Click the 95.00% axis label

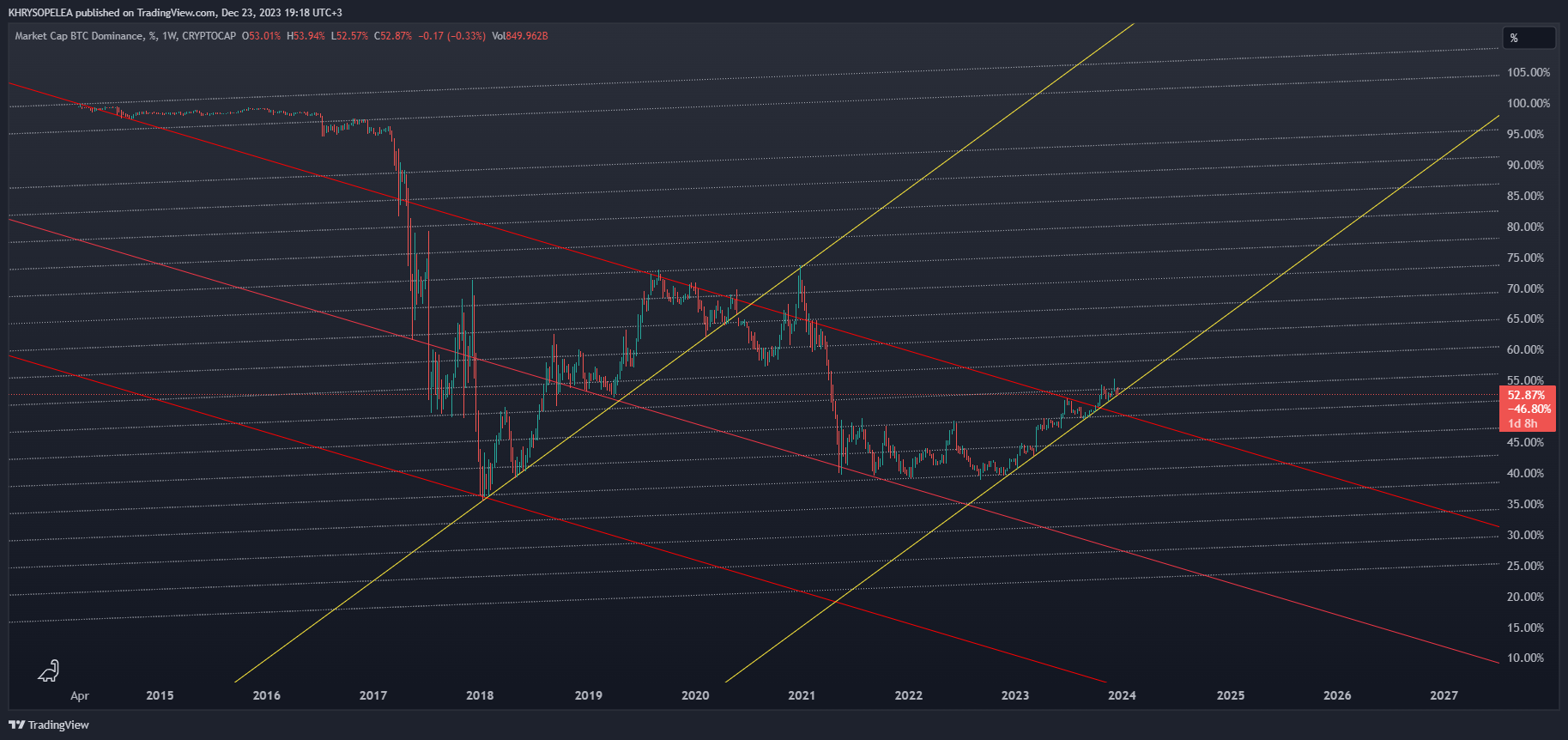1525,134
